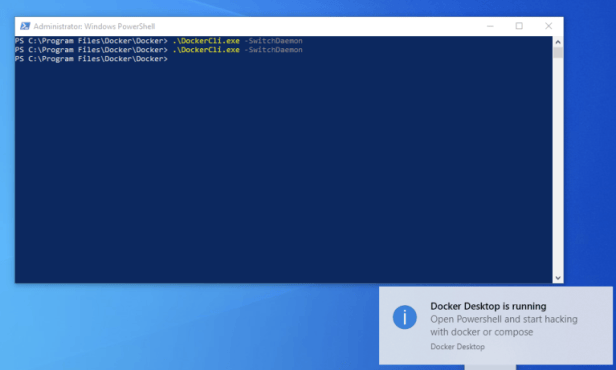The image size is (616, 370).
Task: Click the blue info icon in the Docker notification
Action: click(405, 317)
